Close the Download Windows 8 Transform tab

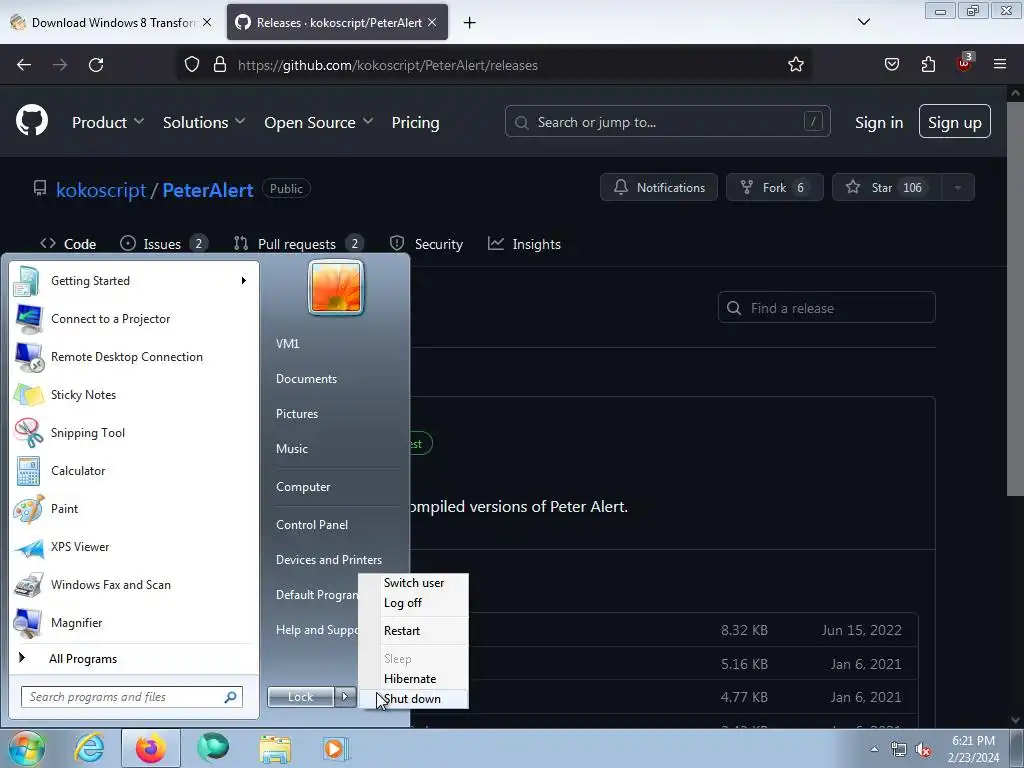[x=207, y=22]
